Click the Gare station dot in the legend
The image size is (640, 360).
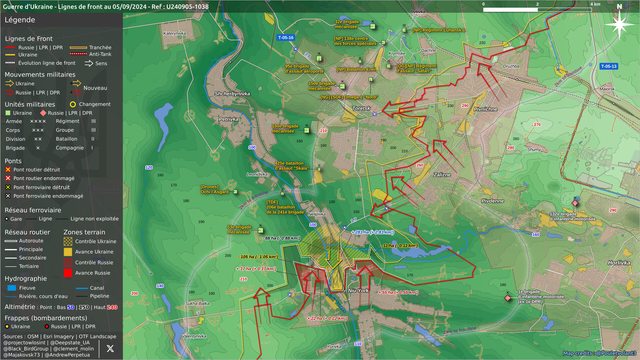coord(7,219)
